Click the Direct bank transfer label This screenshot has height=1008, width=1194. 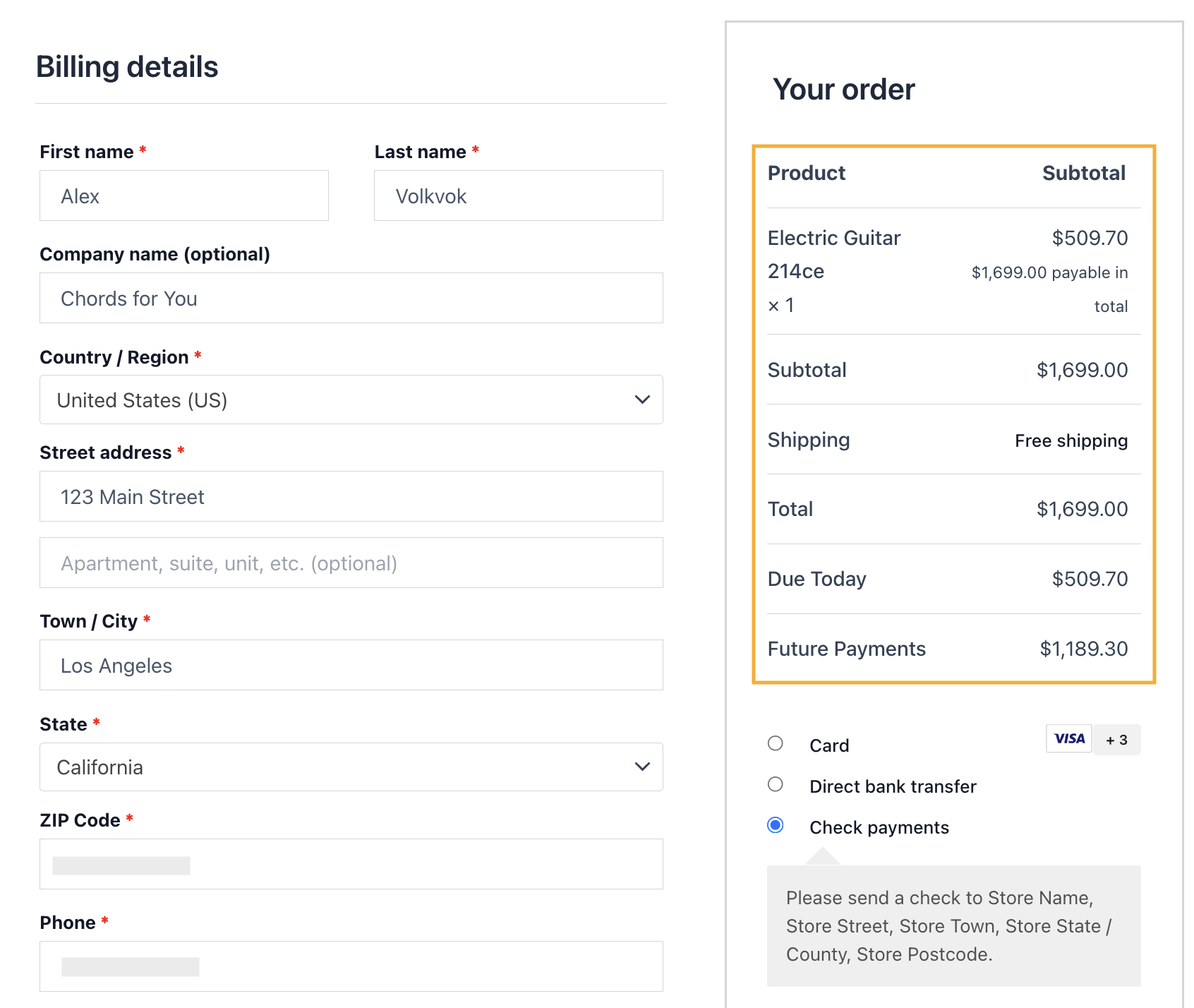pos(893,786)
